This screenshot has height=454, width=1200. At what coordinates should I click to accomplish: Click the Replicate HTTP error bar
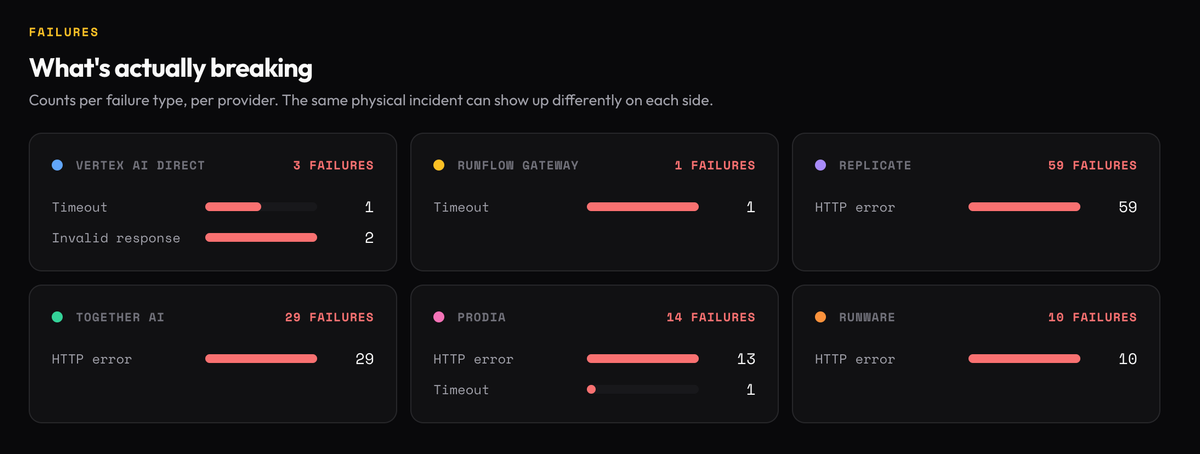[x=1024, y=207]
